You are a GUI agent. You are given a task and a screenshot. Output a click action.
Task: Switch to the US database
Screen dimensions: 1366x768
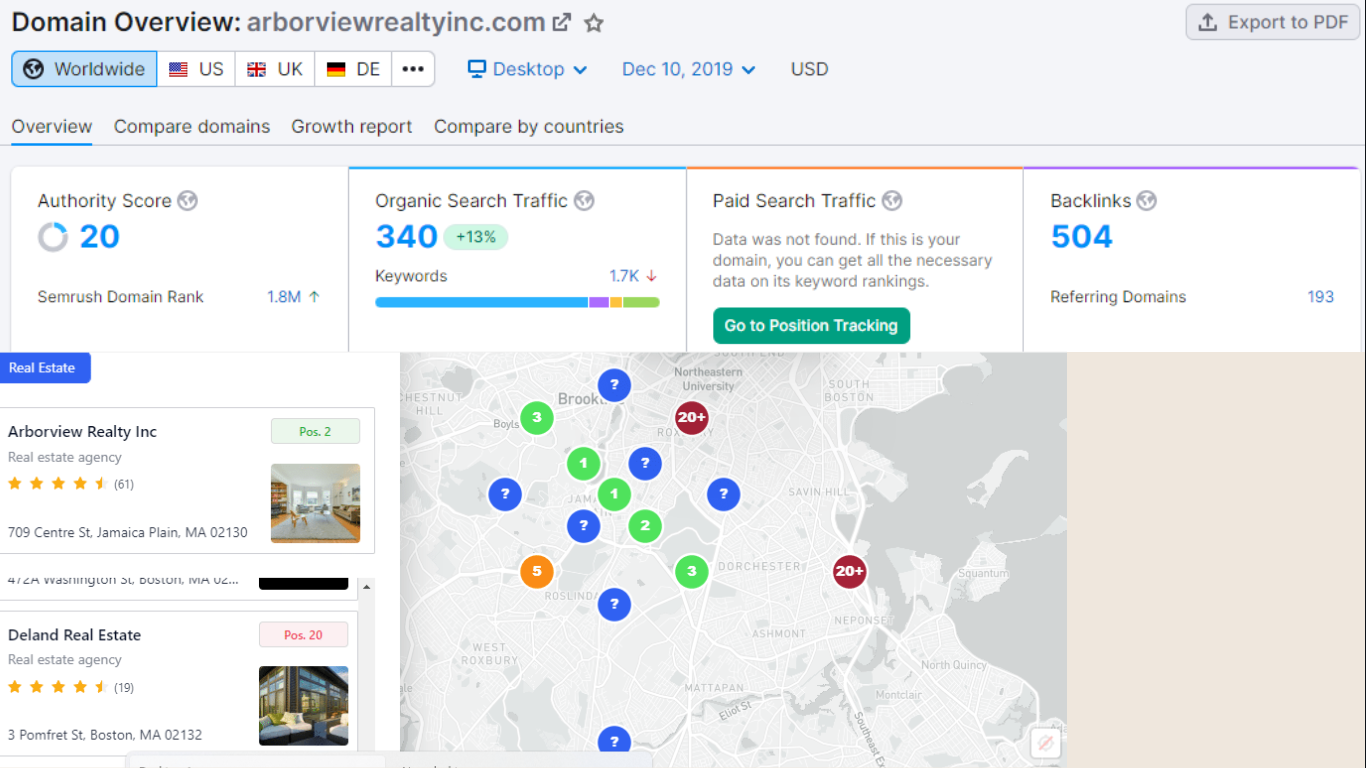196,69
